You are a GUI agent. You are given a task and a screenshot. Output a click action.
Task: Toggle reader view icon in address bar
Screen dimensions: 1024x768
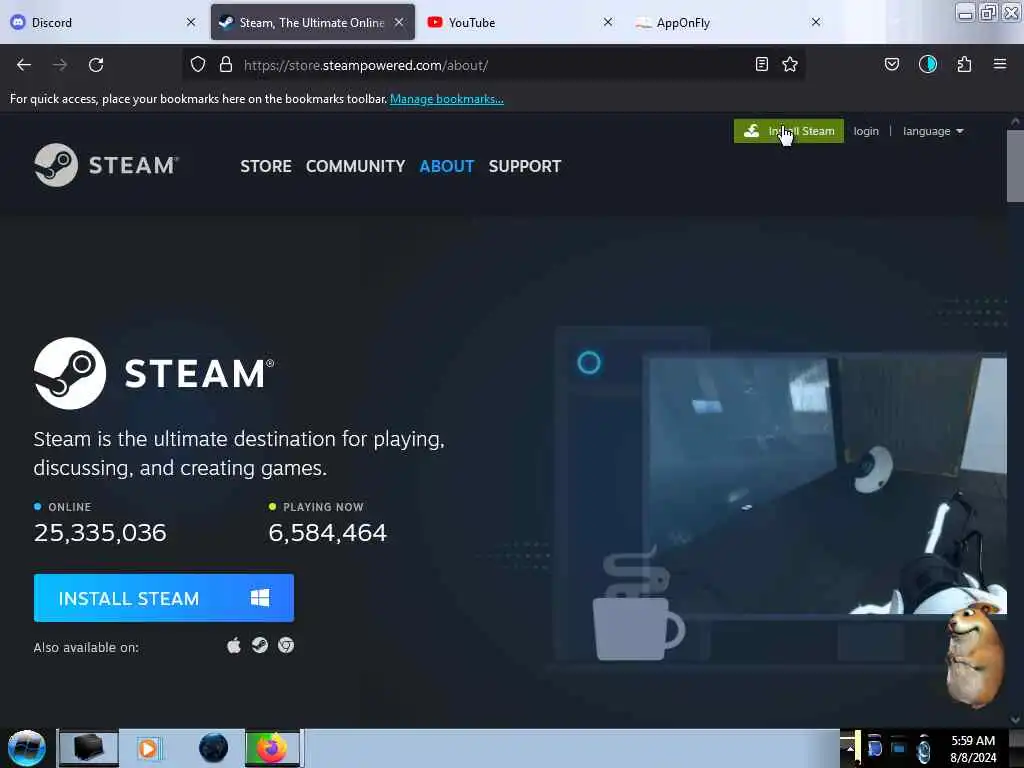[x=761, y=64]
